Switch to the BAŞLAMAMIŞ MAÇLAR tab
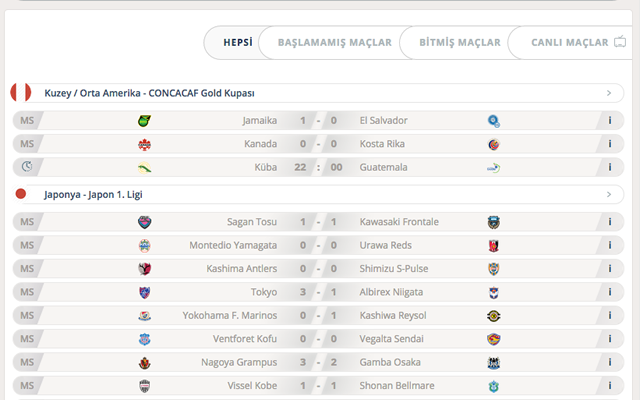 click(x=334, y=42)
